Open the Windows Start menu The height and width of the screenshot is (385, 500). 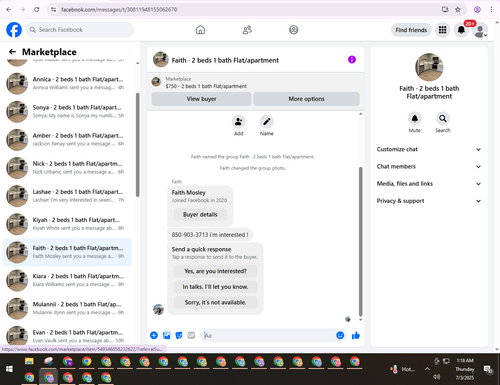(9, 369)
